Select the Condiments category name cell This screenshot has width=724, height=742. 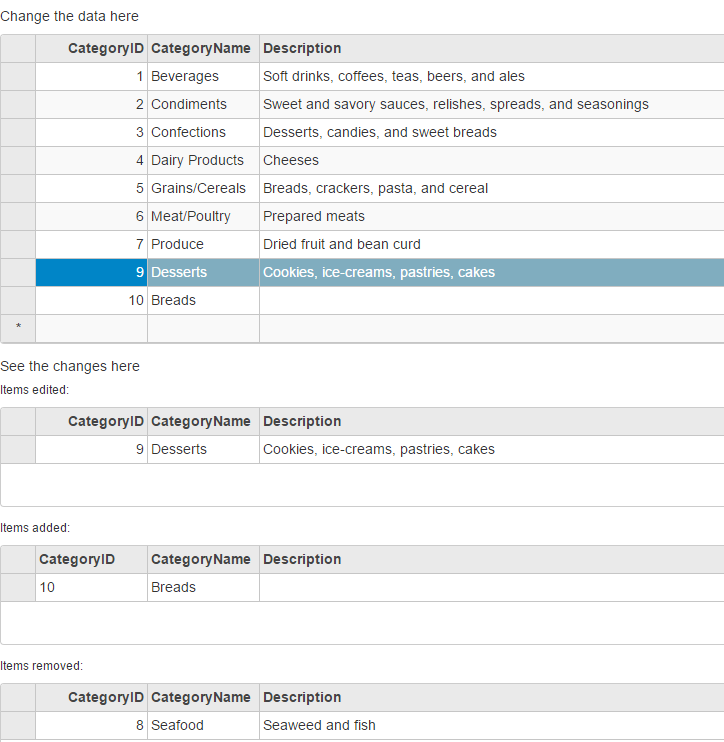coord(203,104)
